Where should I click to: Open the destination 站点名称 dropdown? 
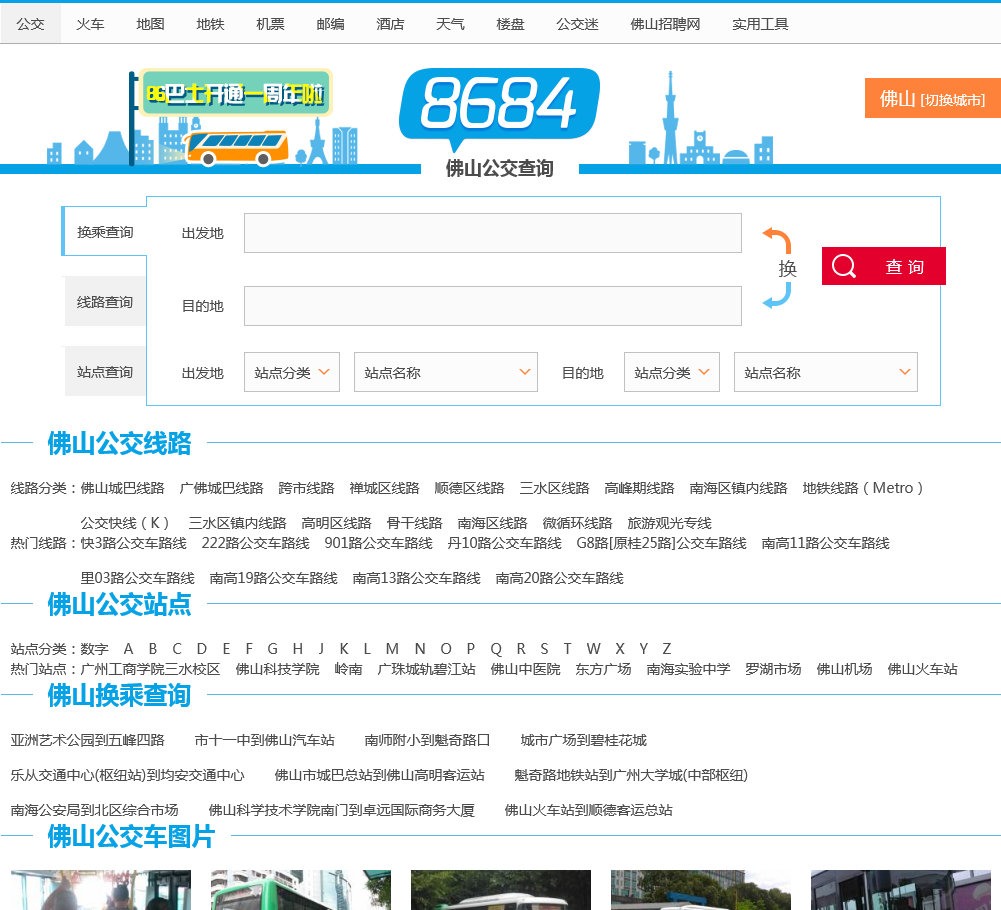pyautogui.click(x=825, y=372)
